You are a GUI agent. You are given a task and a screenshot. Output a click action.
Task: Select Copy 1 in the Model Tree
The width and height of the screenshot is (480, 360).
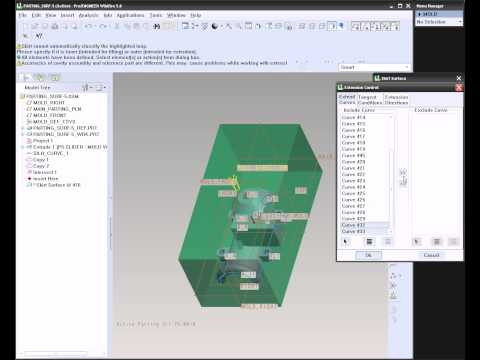pos(40,160)
